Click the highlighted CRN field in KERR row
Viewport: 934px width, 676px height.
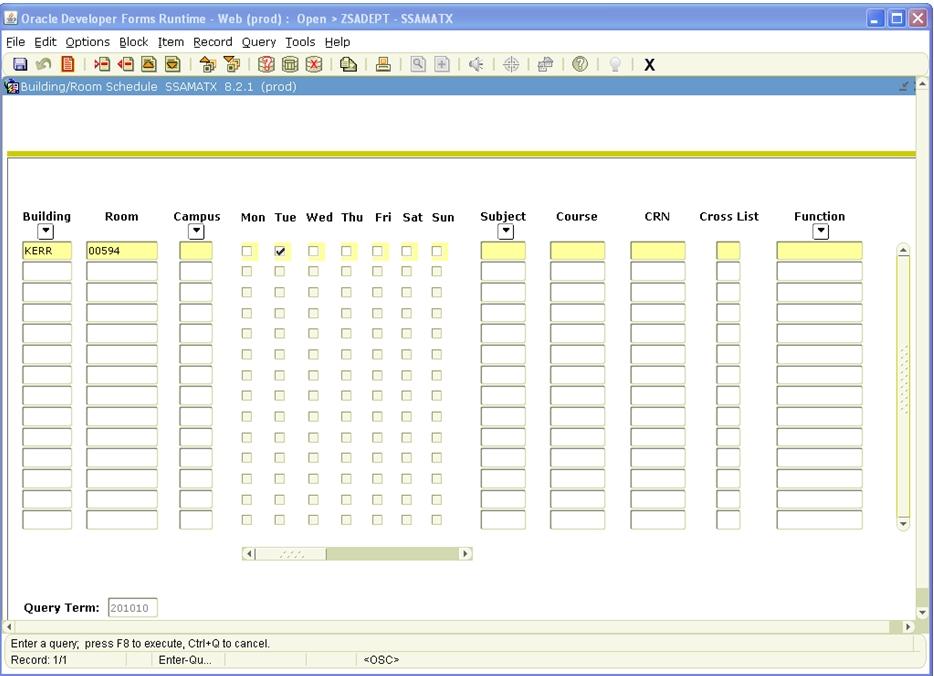[658, 251]
